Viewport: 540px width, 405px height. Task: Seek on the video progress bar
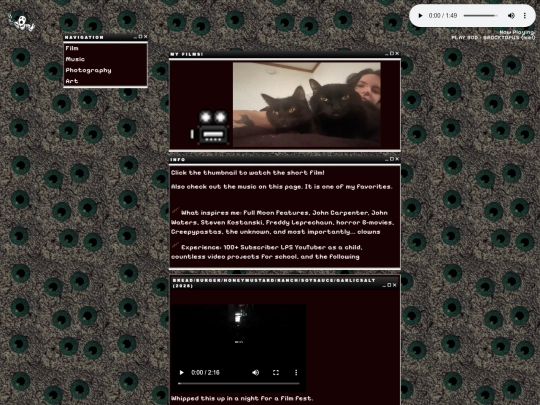click(239, 383)
